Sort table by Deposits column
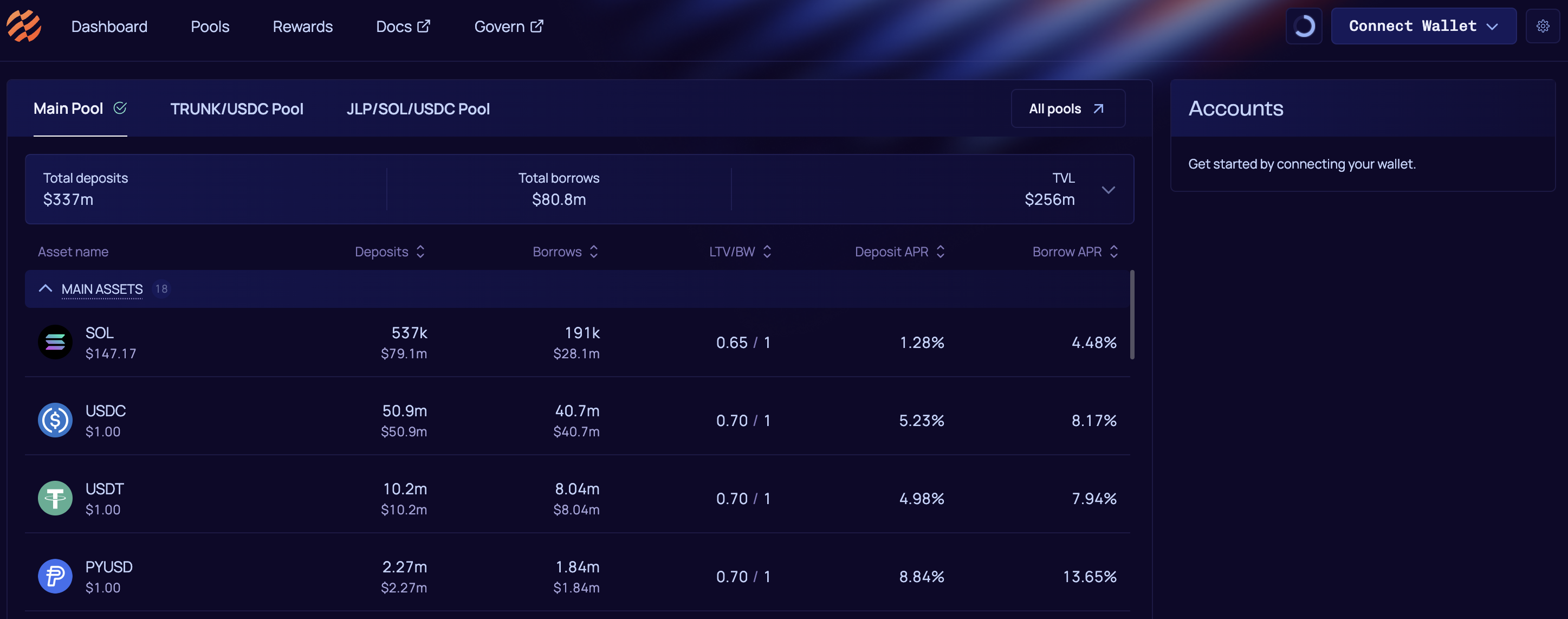The height and width of the screenshot is (619, 1568). pos(390,252)
